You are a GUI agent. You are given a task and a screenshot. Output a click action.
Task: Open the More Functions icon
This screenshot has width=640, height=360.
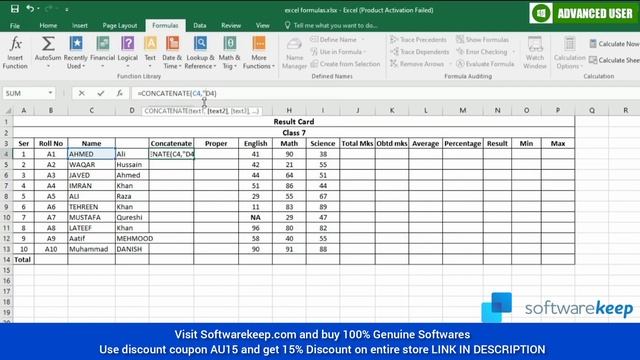[x=259, y=43]
